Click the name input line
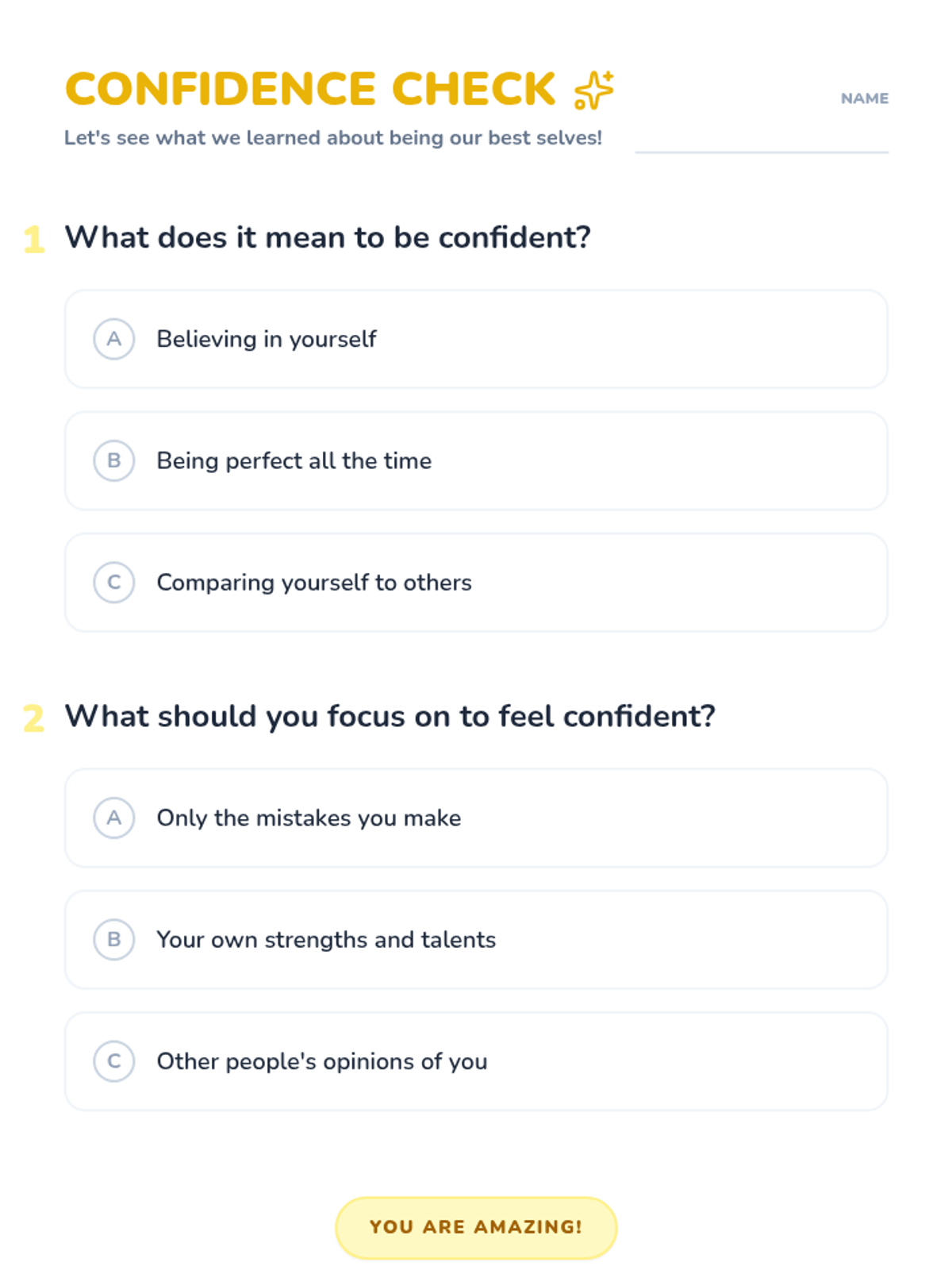This screenshot has width=952, height=1270. 761,137
